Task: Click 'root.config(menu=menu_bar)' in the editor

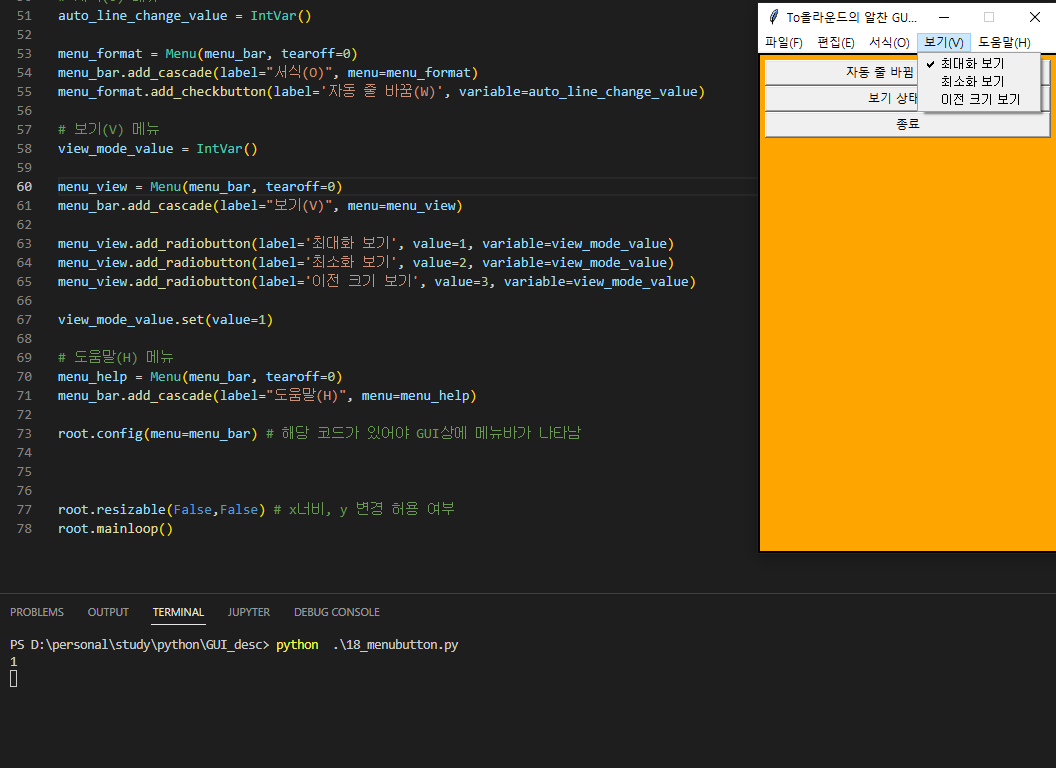Action: (x=158, y=434)
